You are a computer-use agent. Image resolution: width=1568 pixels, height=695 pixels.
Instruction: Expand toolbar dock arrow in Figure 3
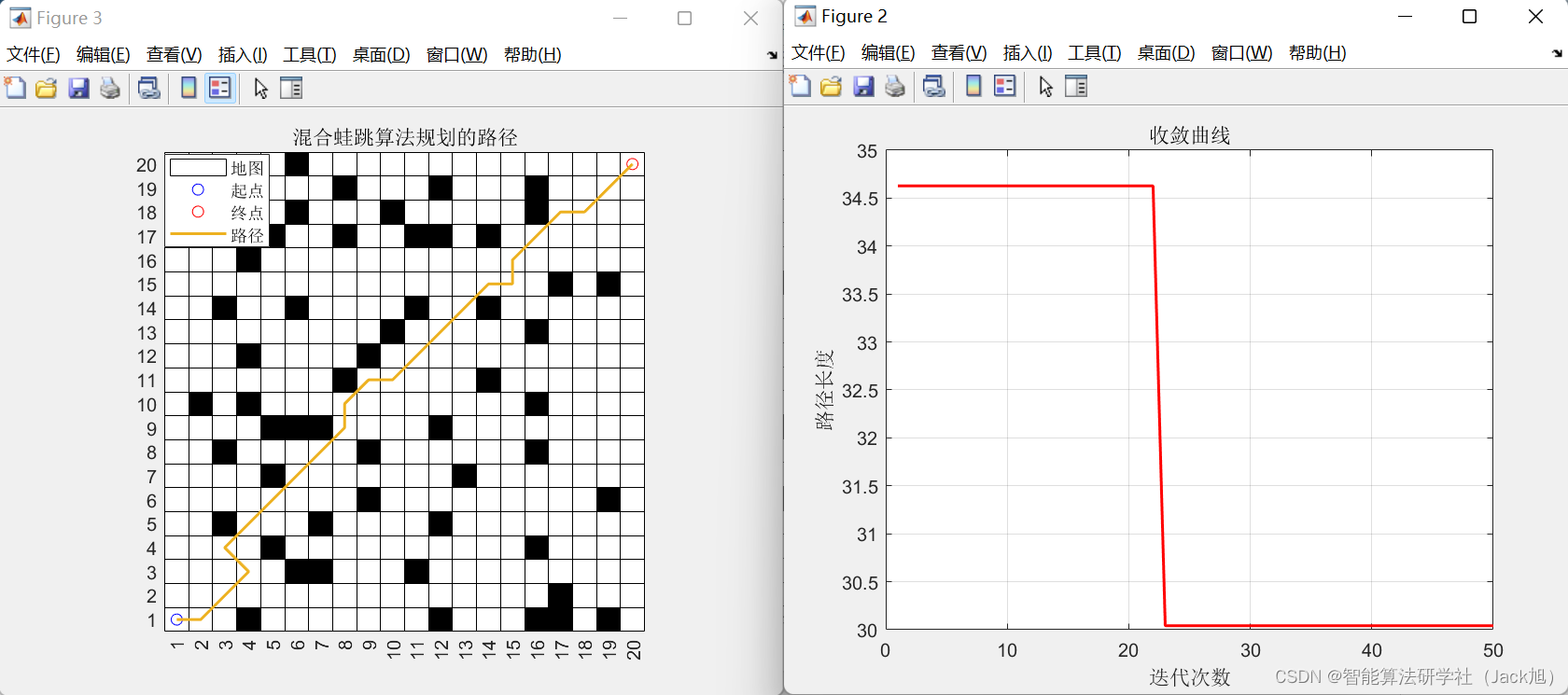tap(772, 56)
